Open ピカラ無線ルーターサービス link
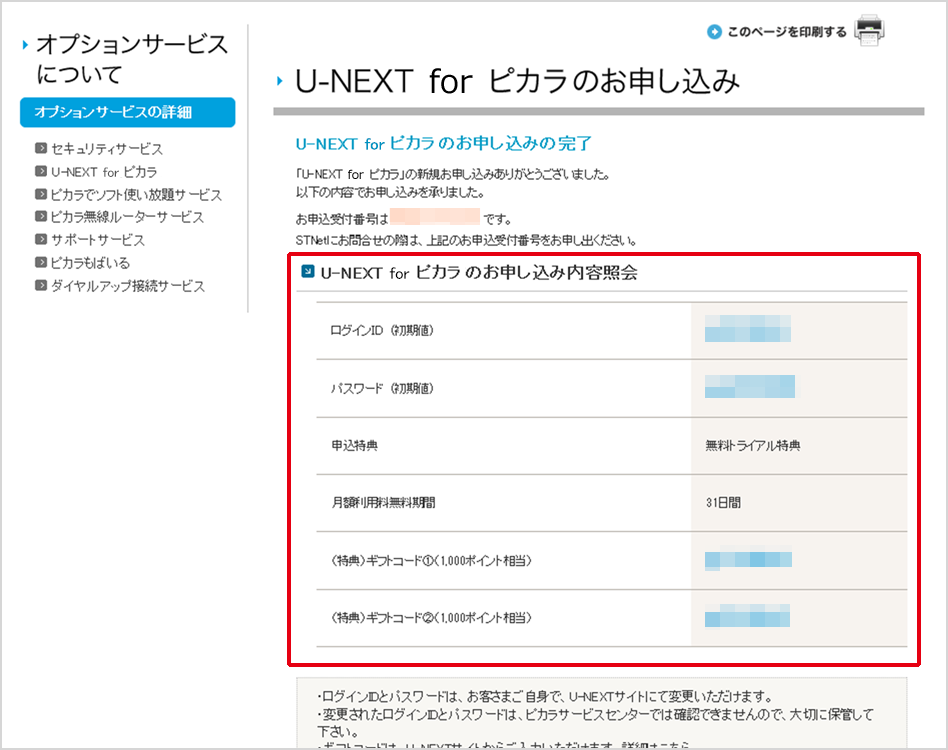Image resolution: width=948 pixels, height=750 pixels. click(x=127, y=217)
